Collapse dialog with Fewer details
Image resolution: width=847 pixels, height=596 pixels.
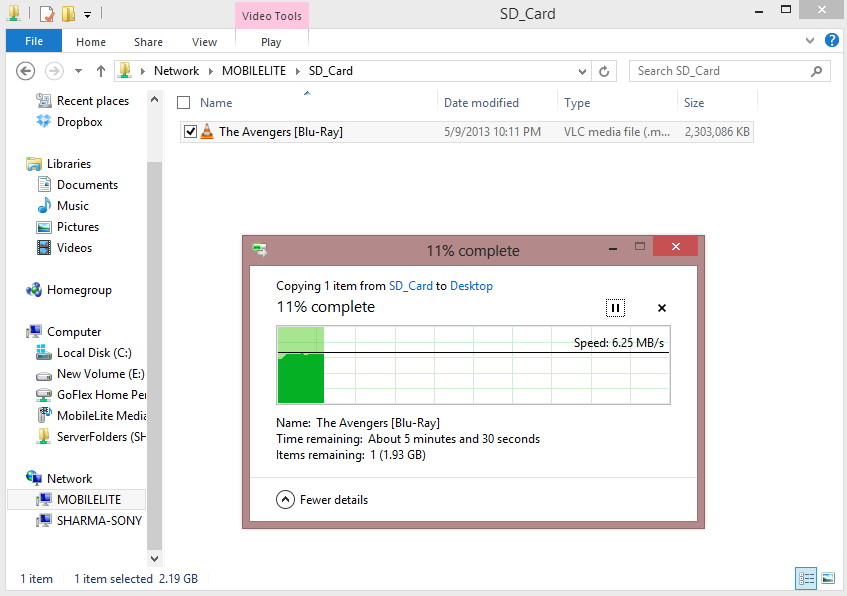click(285, 499)
